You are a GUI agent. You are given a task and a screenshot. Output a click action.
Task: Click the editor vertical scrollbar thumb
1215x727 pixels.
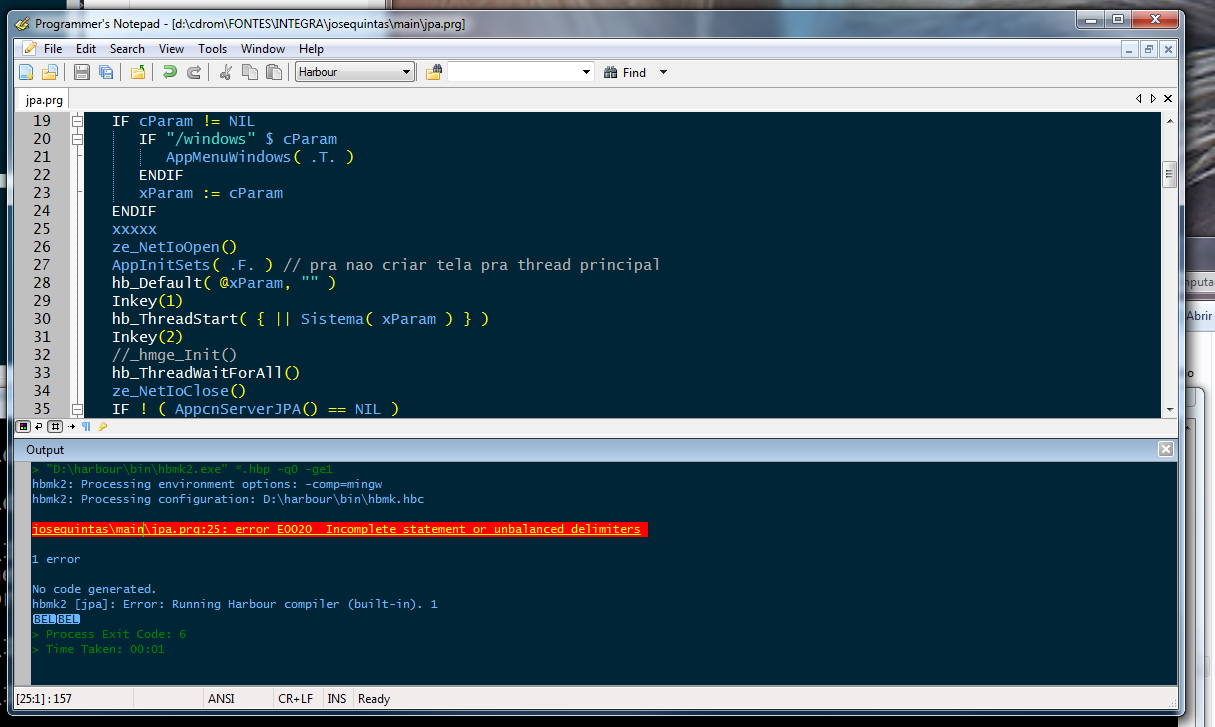coord(1169,174)
